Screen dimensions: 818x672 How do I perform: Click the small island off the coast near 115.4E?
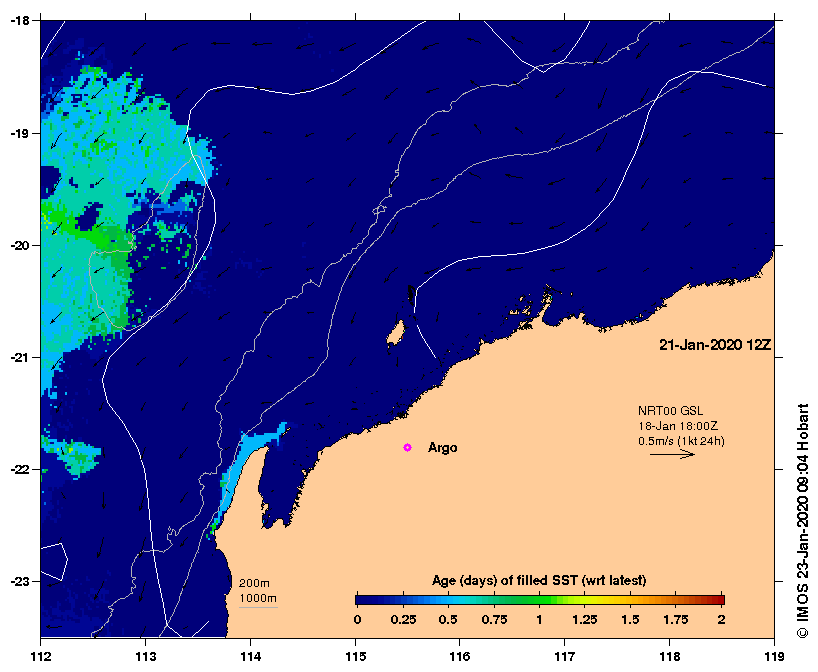[396, 332]
